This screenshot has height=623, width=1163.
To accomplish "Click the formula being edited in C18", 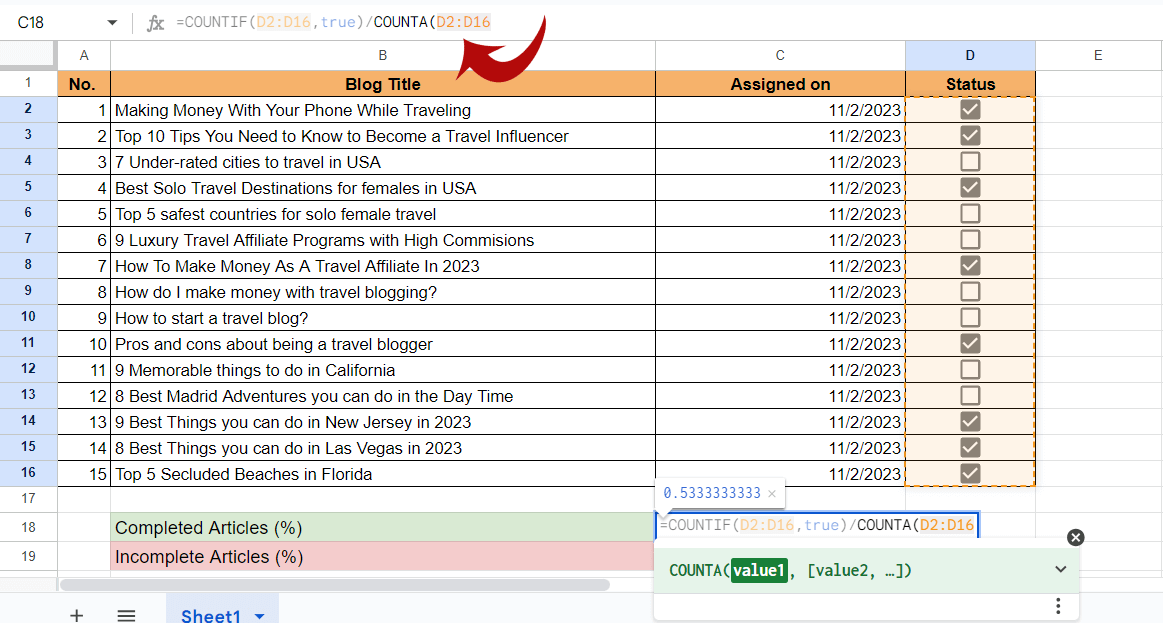I will [x=817, y=525].
